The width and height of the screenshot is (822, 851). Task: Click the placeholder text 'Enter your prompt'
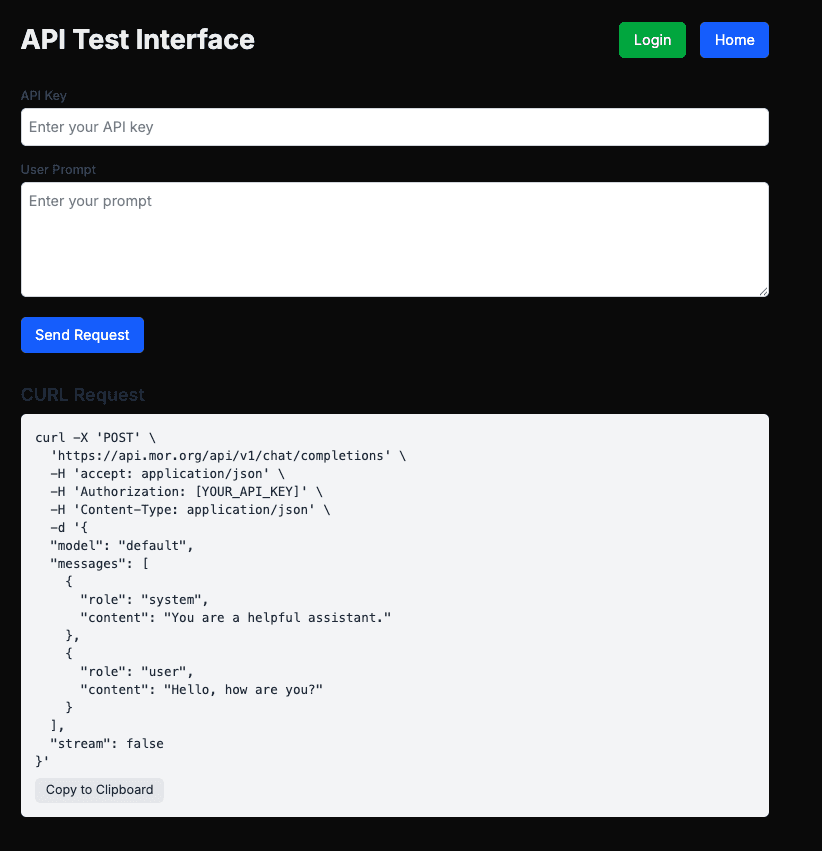[x=90, y=201]
